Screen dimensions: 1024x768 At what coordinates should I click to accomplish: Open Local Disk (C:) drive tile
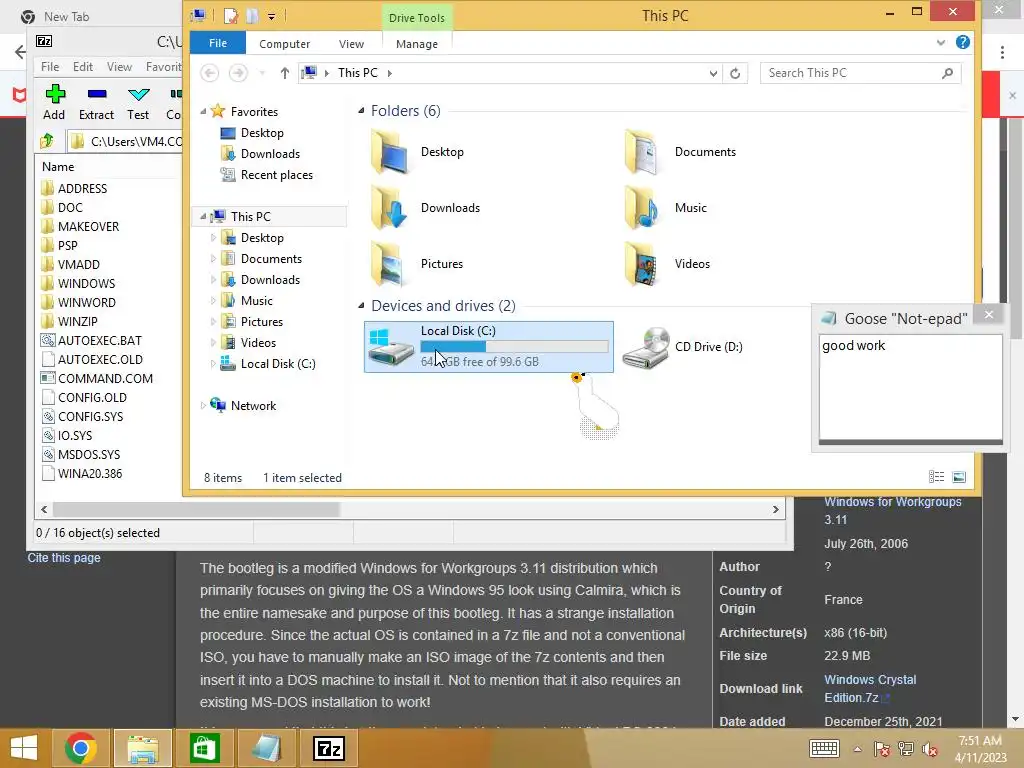(x=488, y=347)
